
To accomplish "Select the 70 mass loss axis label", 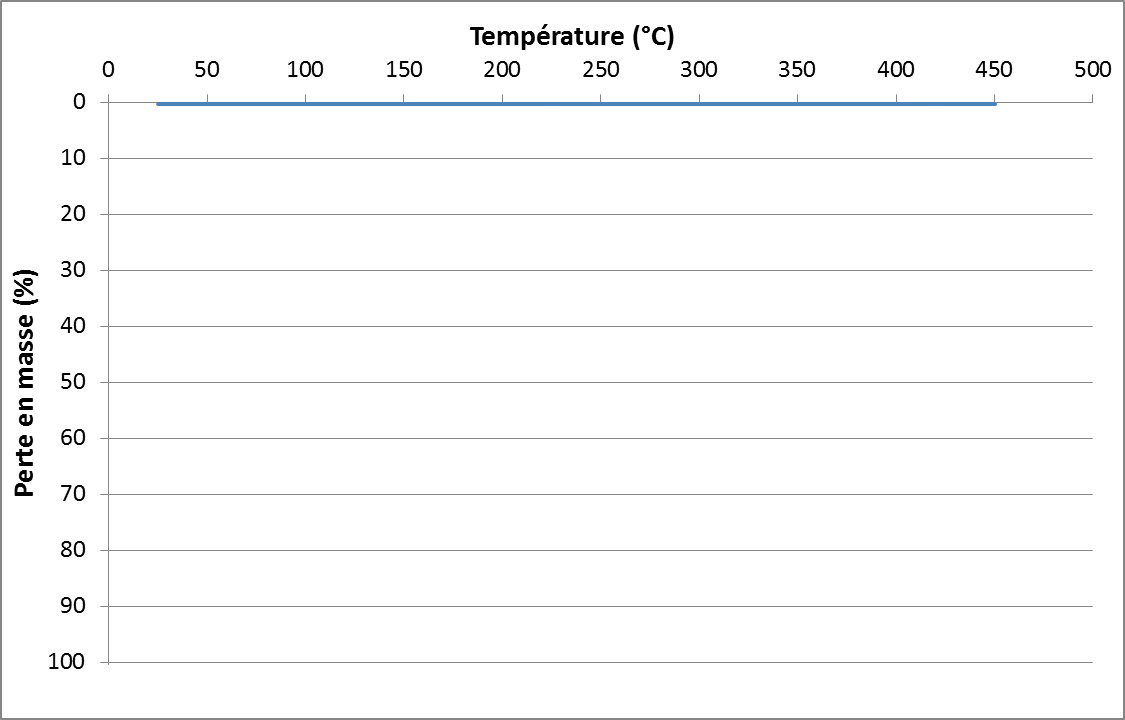I will click(x=83, y=494).
